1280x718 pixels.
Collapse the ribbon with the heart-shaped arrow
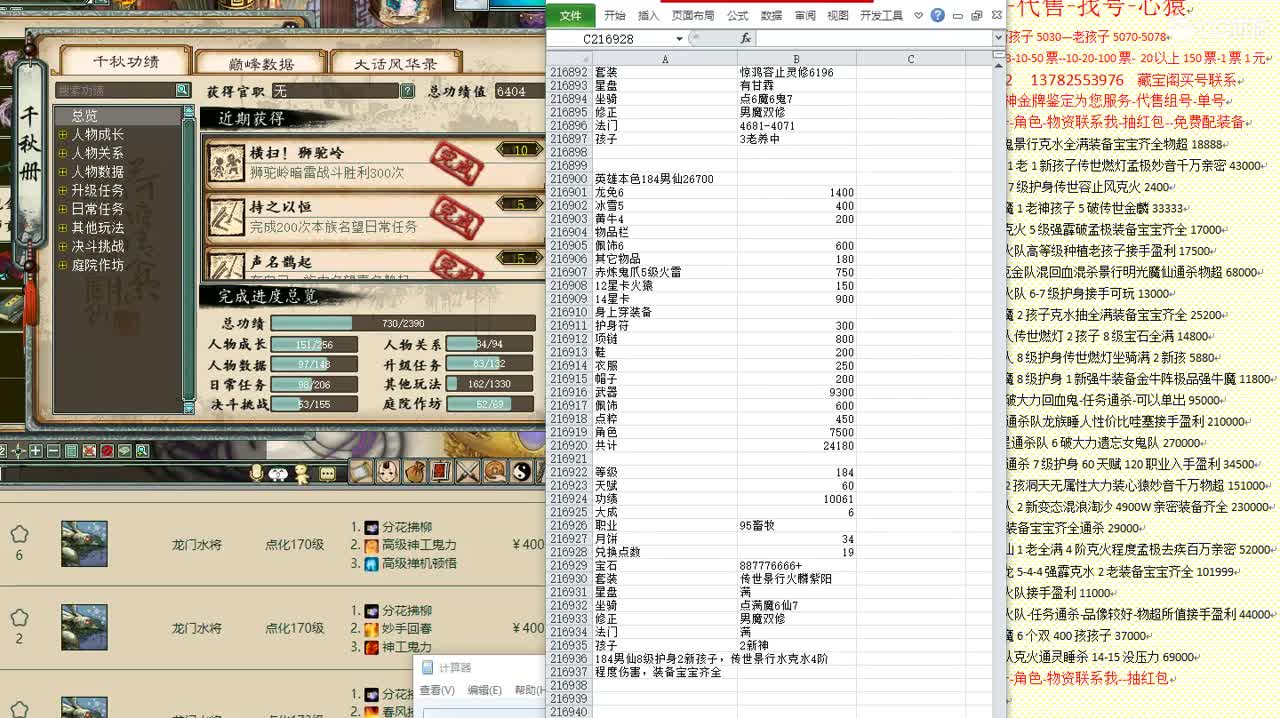[x=918, y=16]
